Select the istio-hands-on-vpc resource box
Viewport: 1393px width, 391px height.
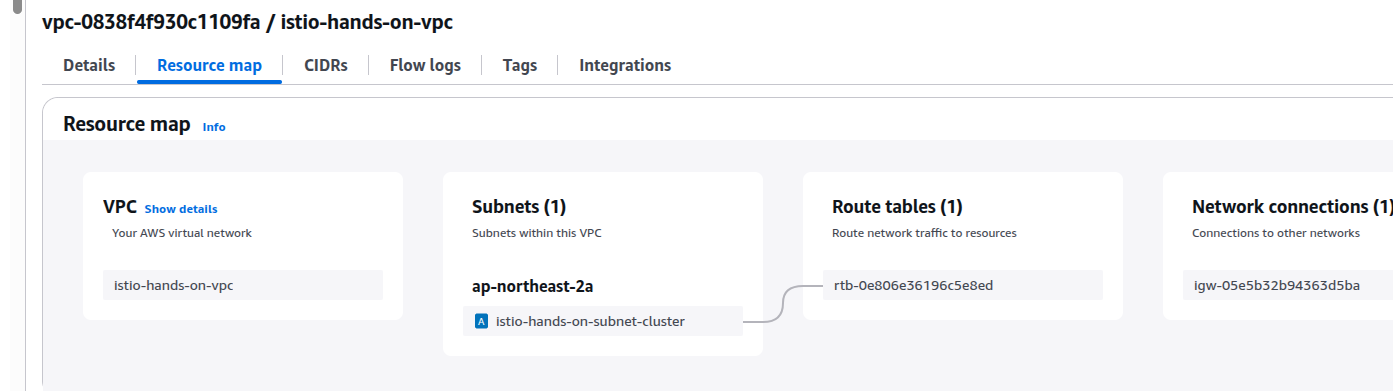243,285
